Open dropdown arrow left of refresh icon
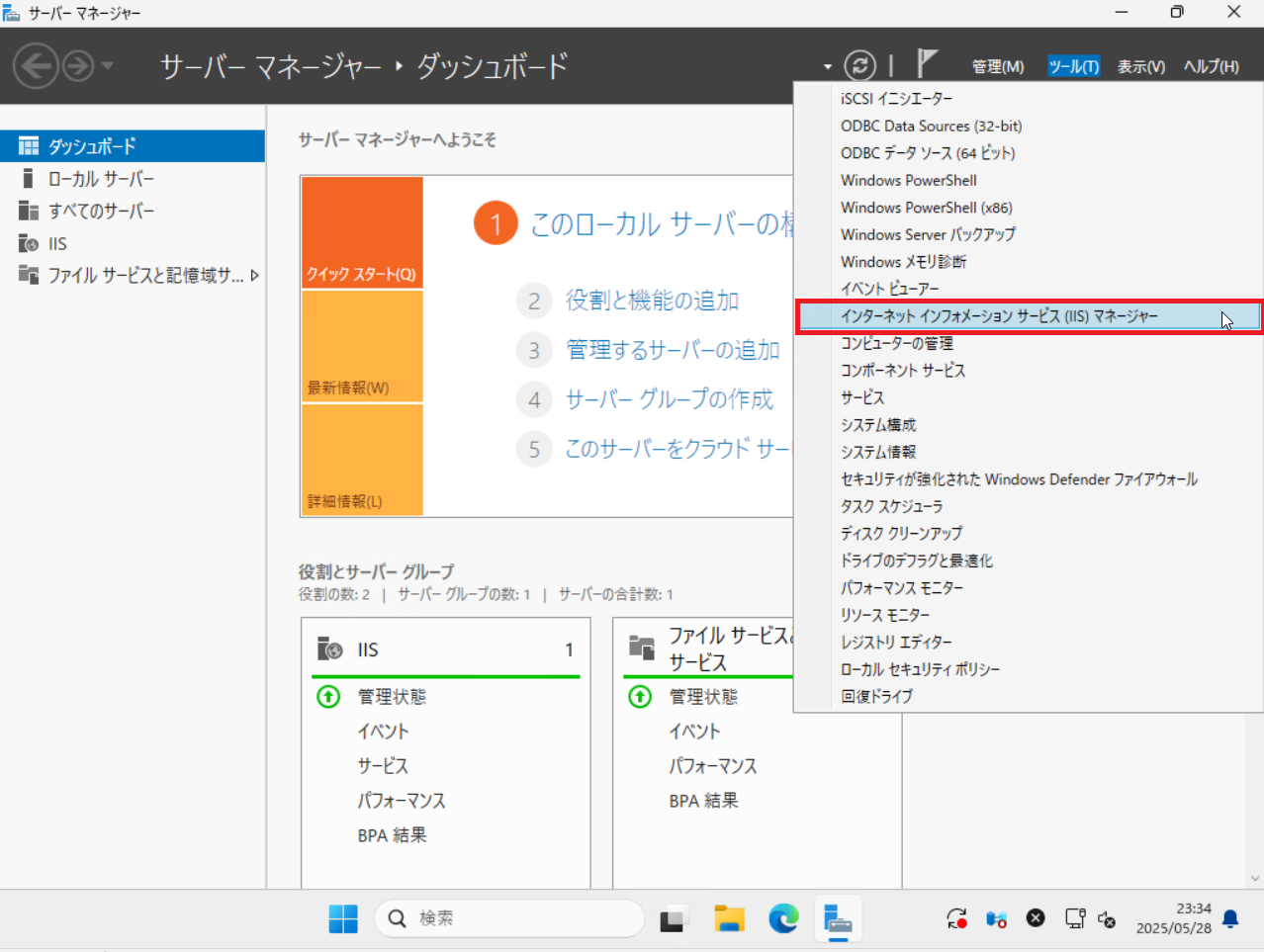The height and width of the screenshot is (952, 1264). [827, 67]
